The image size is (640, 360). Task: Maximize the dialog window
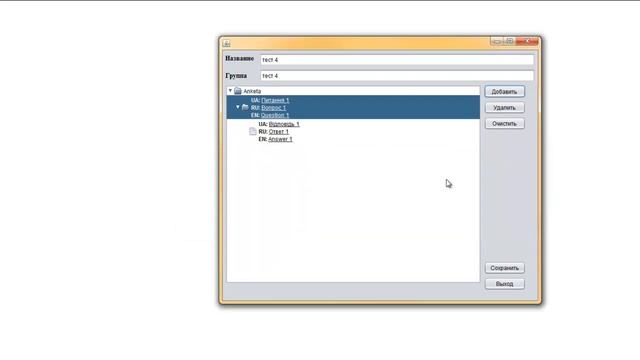(x=509, y=41)
